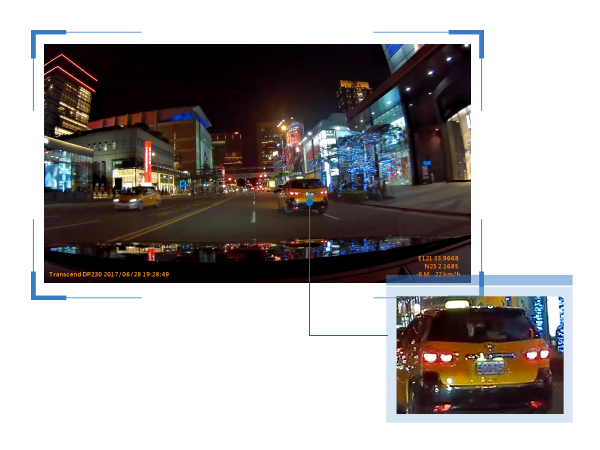Image resolution: width=600 pixels, height=450 pixels.
Task: Click the Transcend DP230 timestamp overlay
Action: tap(109, 274)
